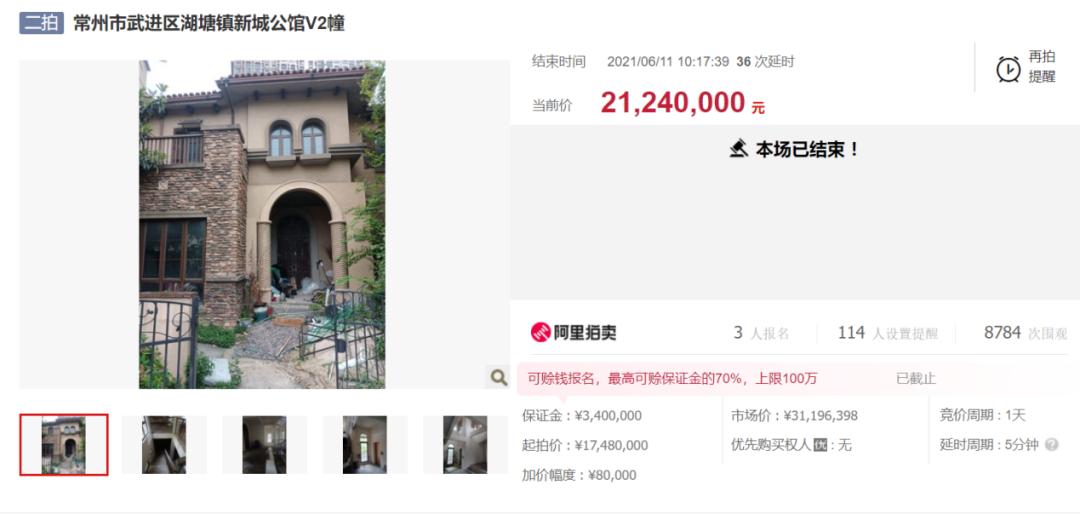Click the alarm clock reminder icon
This screenshot has height=514, width=1080.
[1008, 69]
